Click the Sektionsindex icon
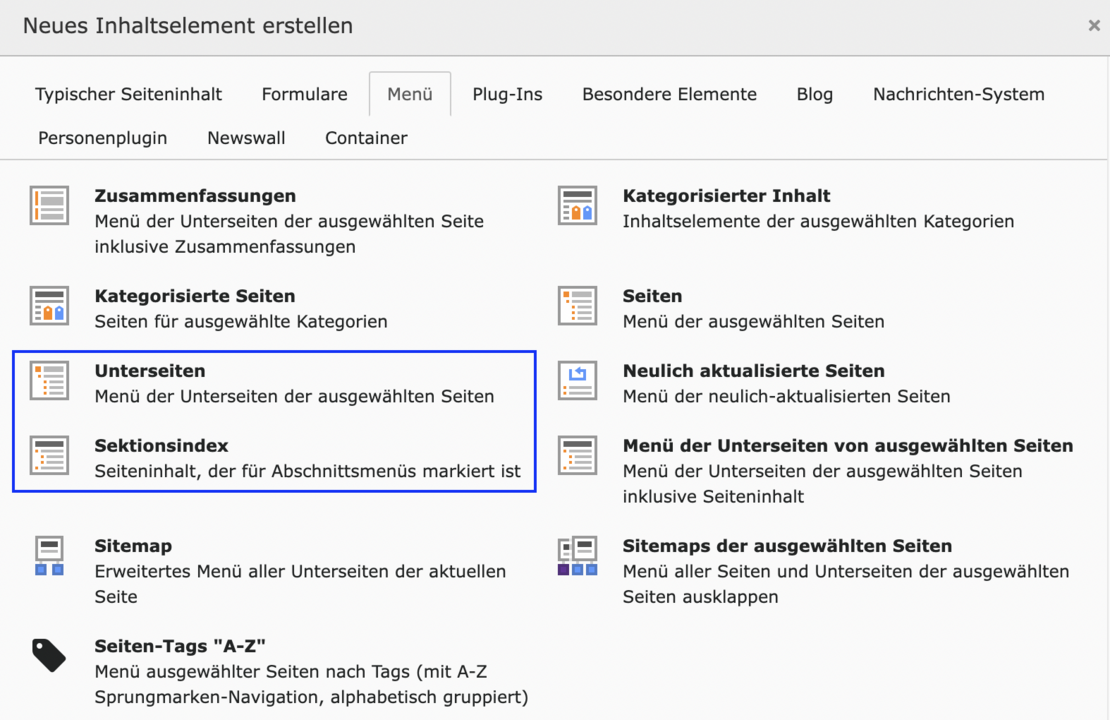 coord(49,456)
